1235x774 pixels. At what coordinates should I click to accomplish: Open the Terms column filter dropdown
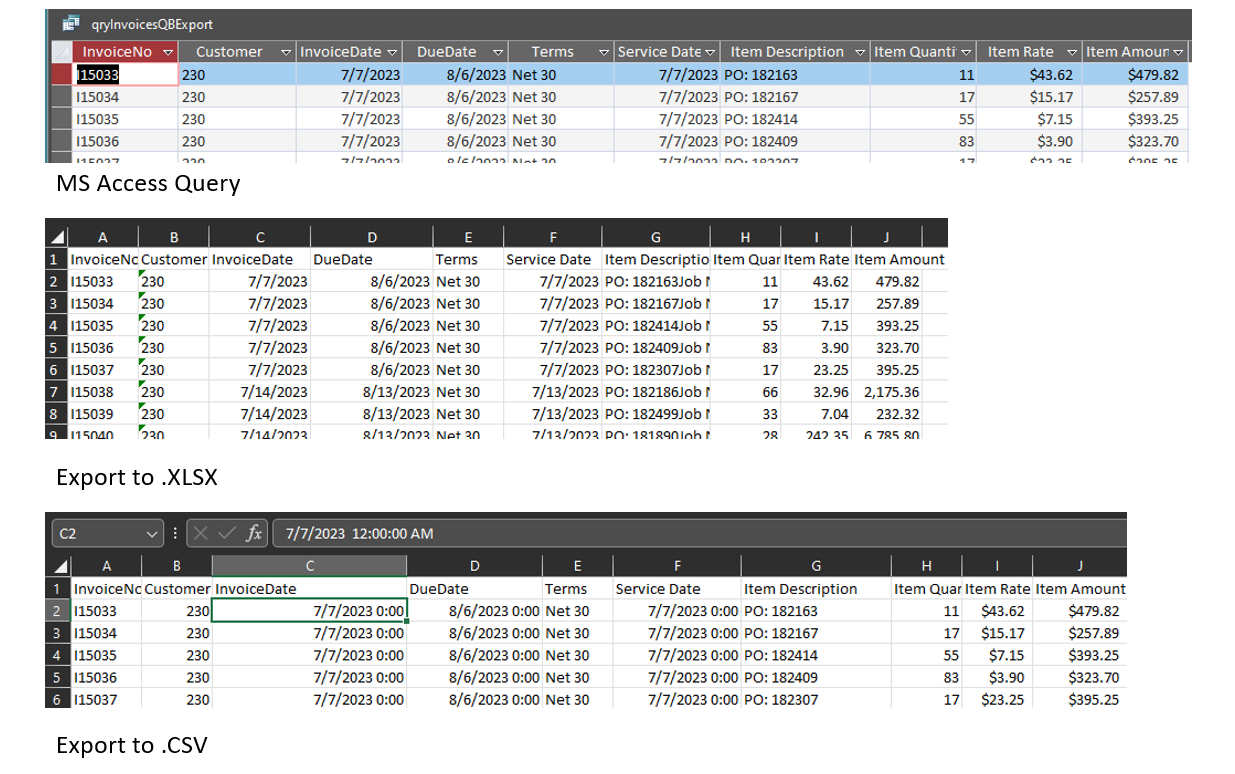(x=604, y=51)
